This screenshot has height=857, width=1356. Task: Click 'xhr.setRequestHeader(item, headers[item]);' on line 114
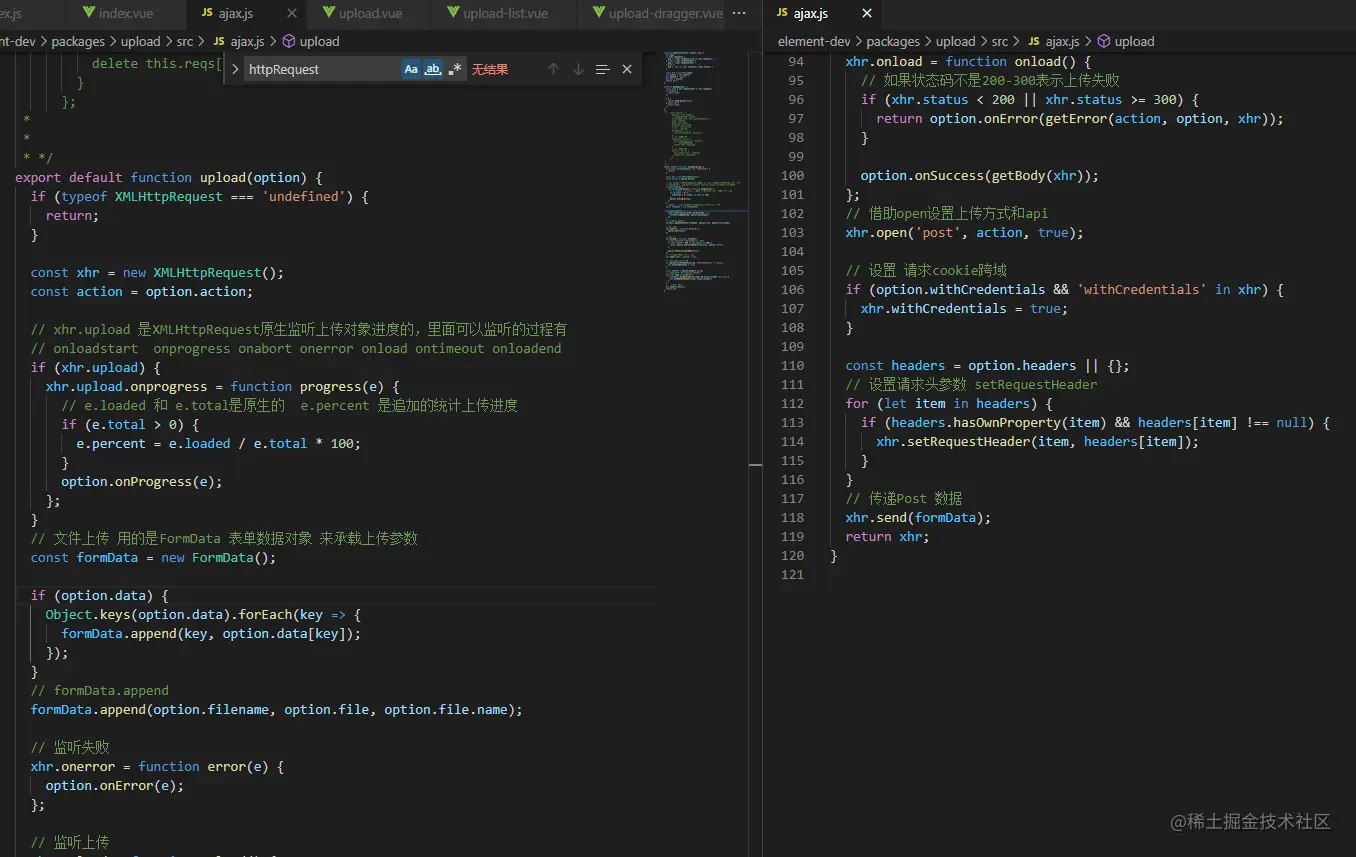(1037, 441)
